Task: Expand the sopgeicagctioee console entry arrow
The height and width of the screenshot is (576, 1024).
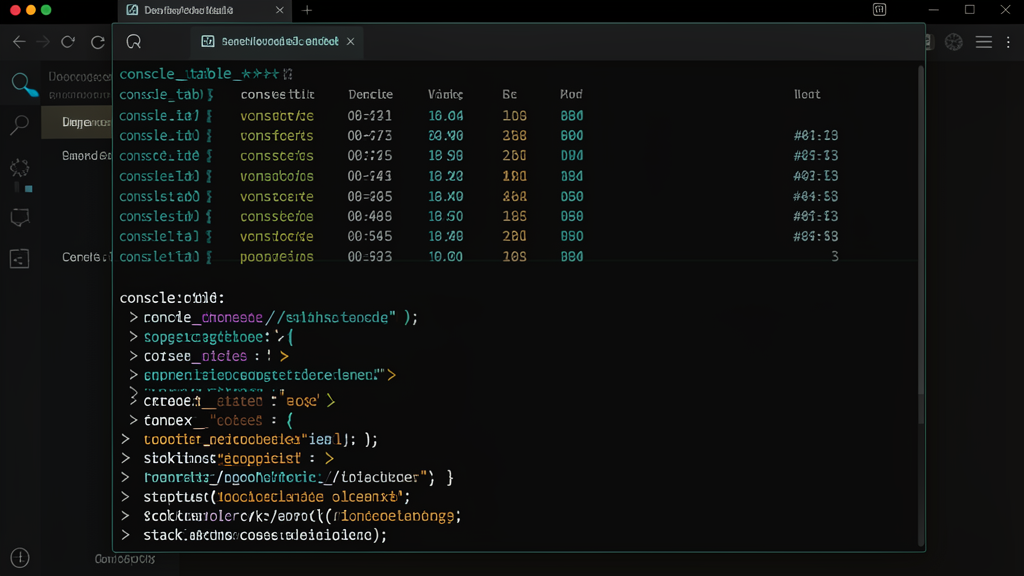Action: click(x=133, y=337)
